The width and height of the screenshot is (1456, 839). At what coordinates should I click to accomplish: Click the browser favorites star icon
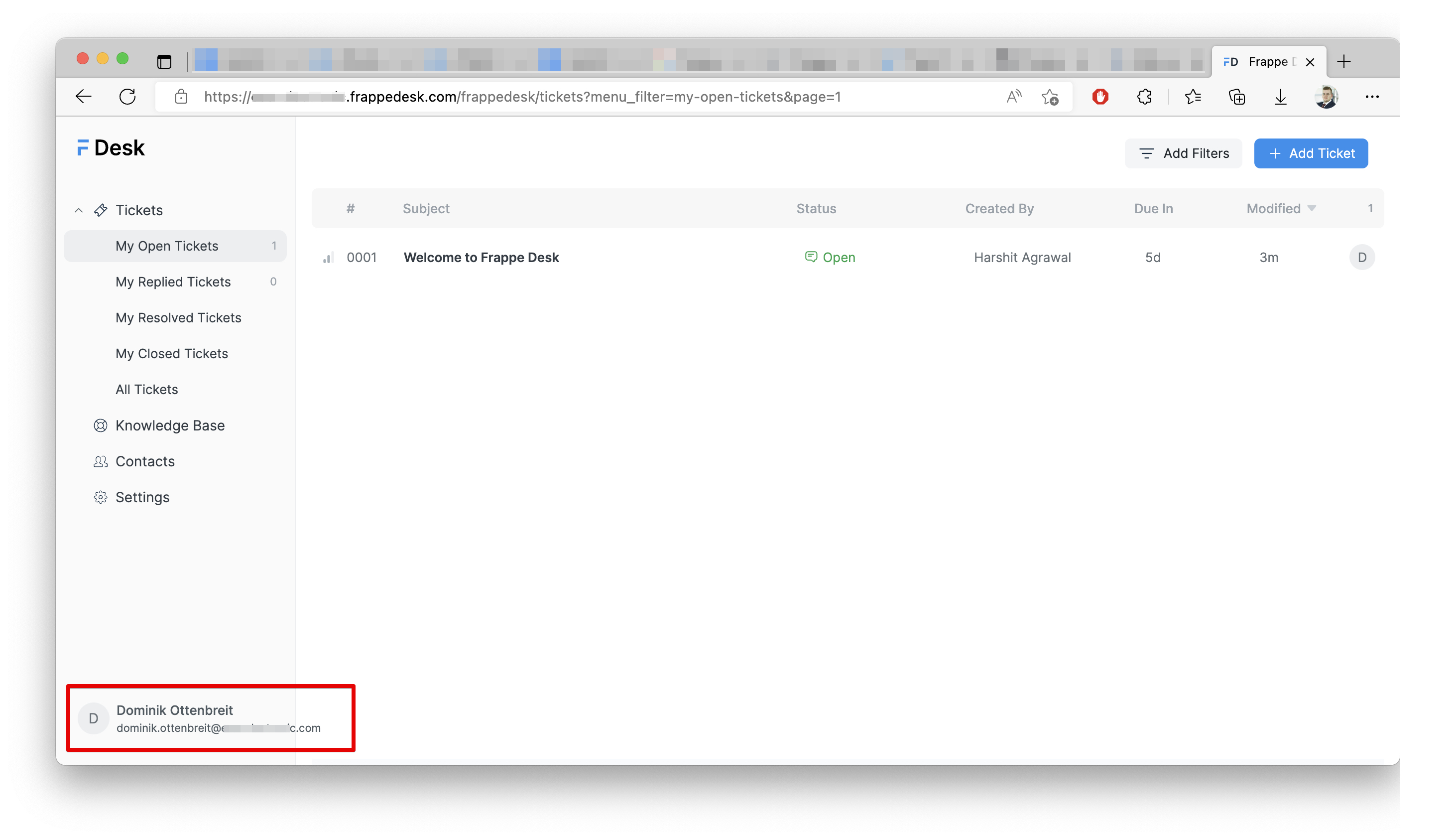pos(1193,97)
